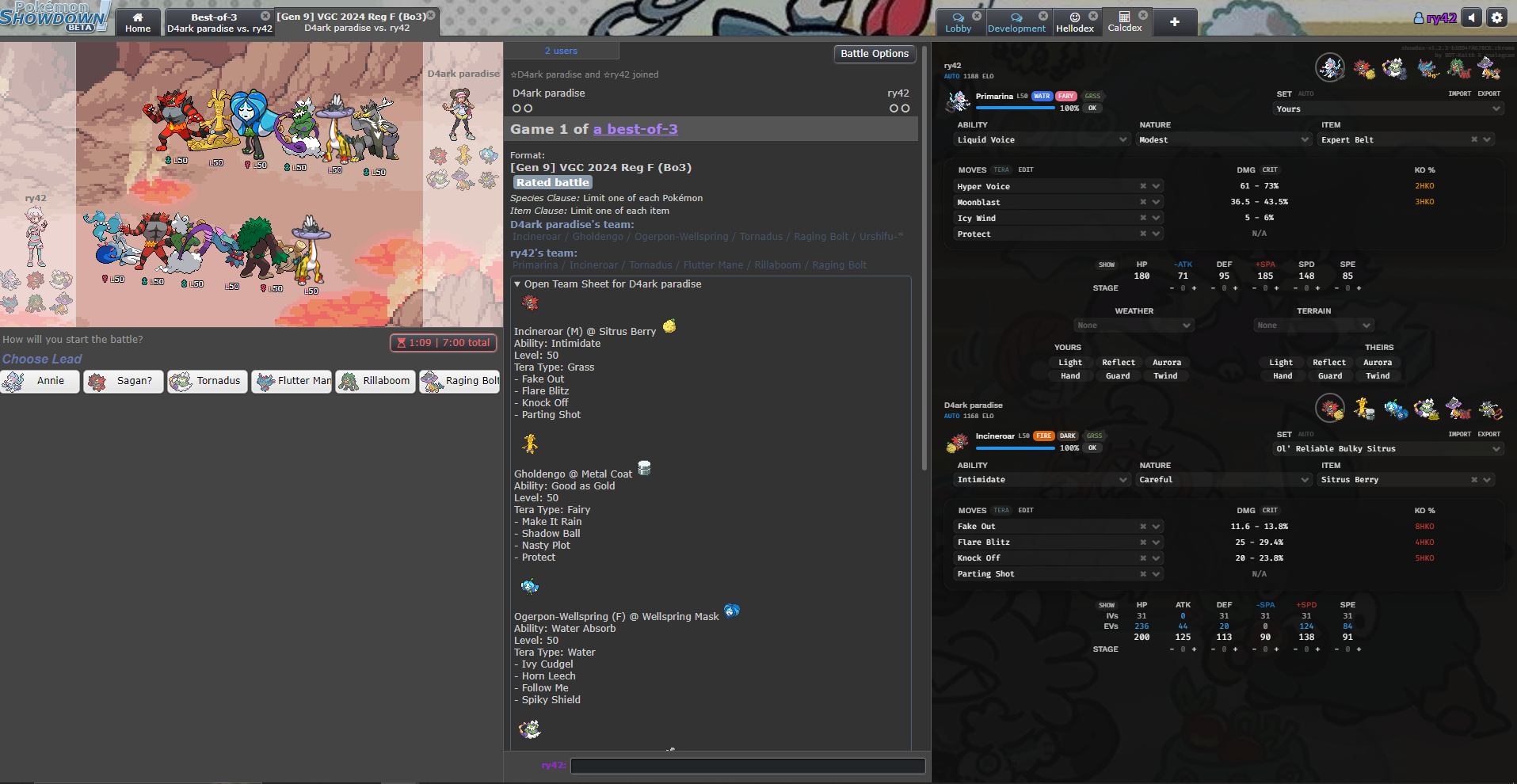This screenshot has height=784, width=1517.
Task: Open the Modest nature dropdown
Action: (x=1225, y=139)
